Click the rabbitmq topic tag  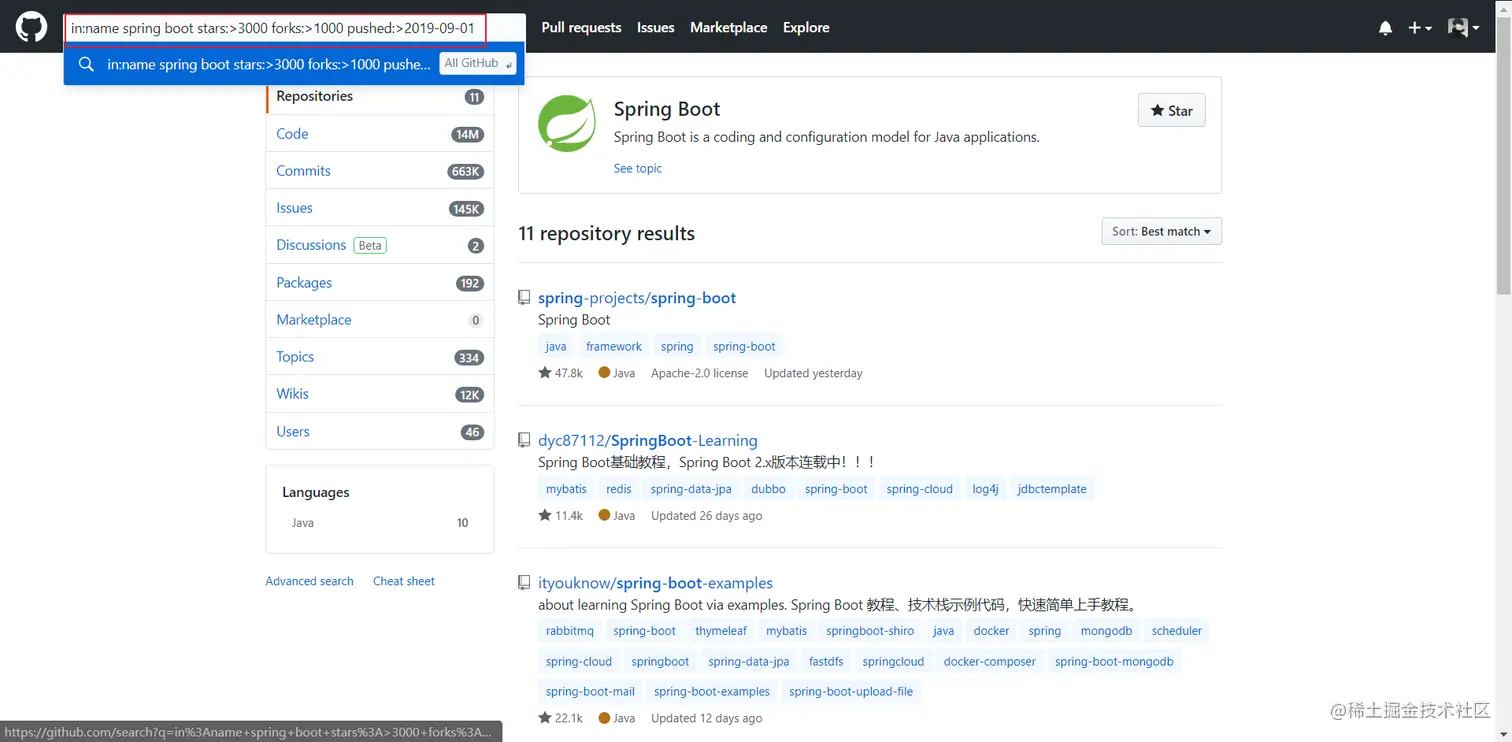tap(570, 631)
